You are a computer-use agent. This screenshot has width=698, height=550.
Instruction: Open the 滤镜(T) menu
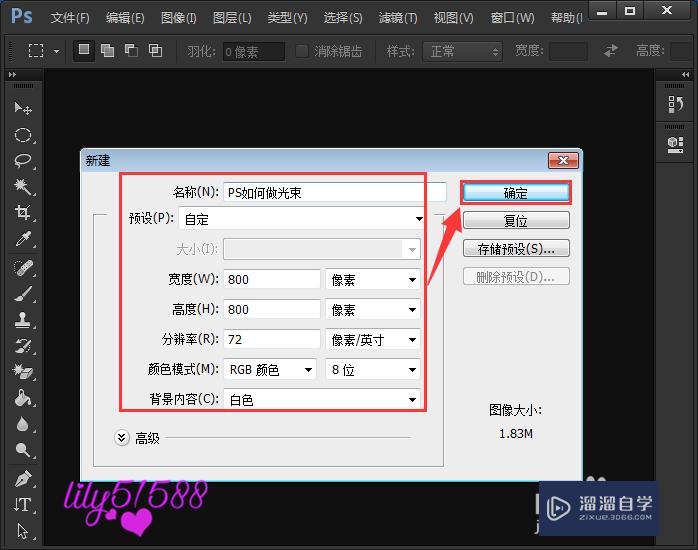[x=398, y=18]
